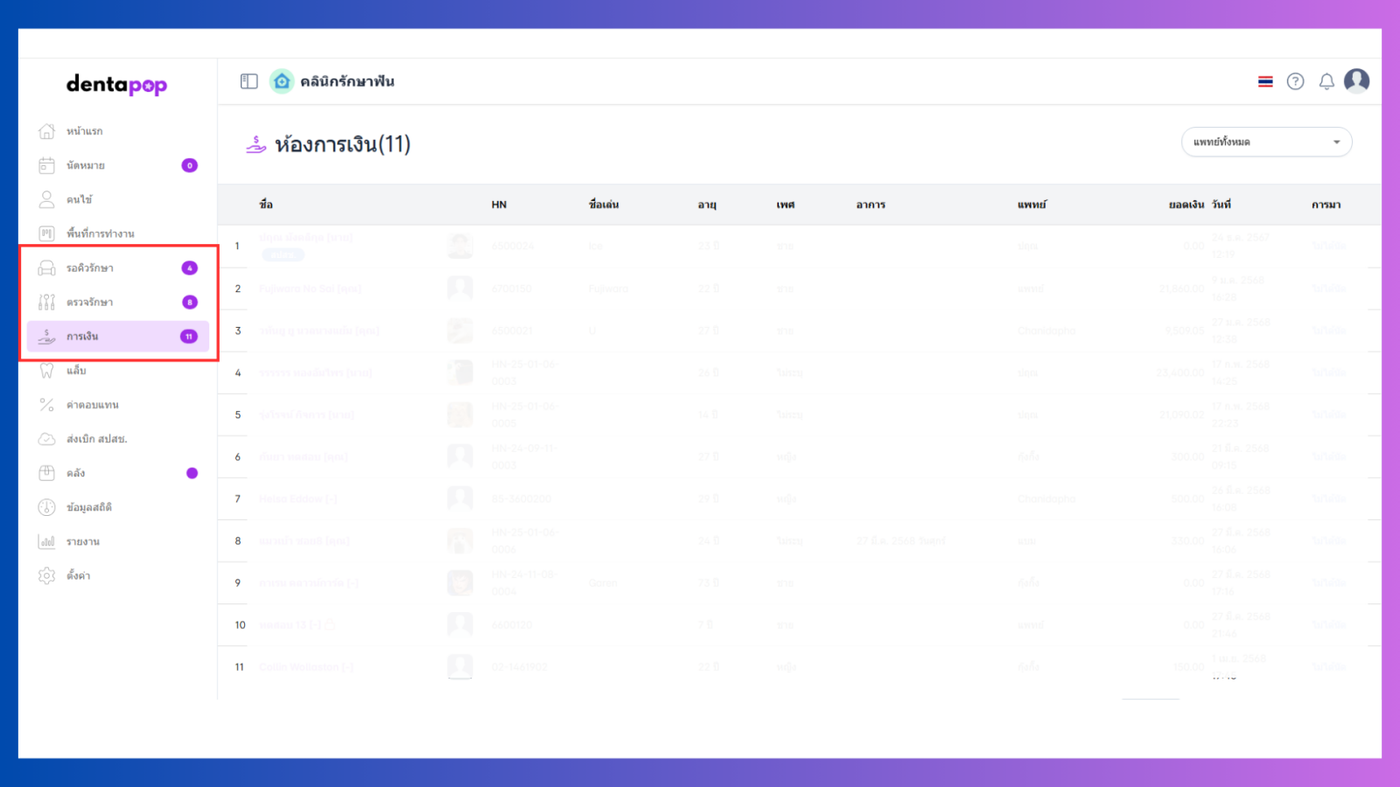Click HN 6700150 in the table

(x=512, y=289)
